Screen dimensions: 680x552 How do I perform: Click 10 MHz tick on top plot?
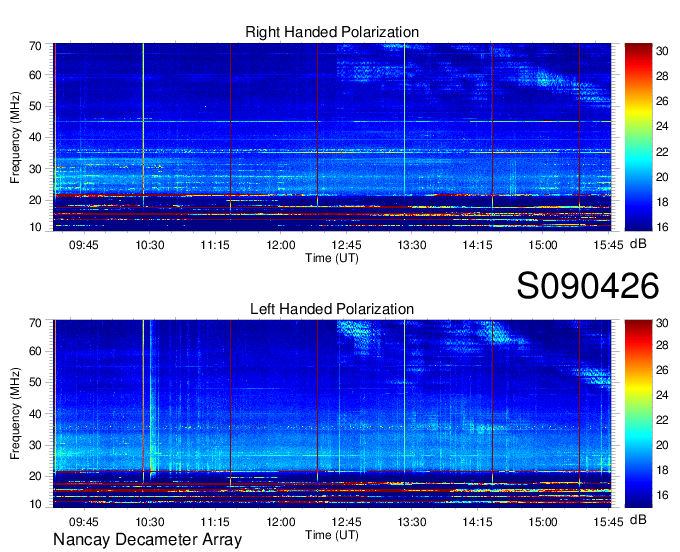35,227
